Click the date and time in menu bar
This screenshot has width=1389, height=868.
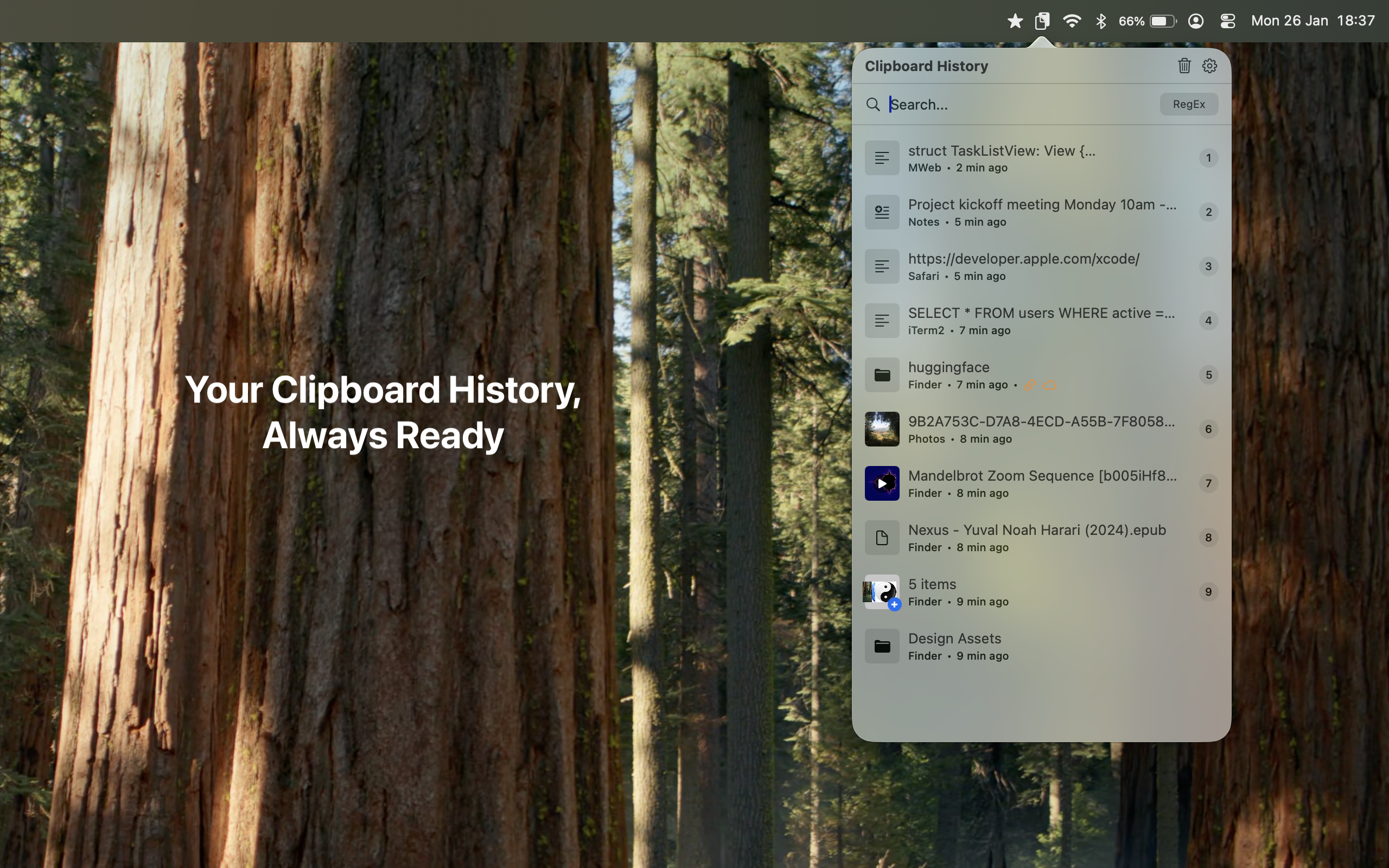pos(1312,21)
